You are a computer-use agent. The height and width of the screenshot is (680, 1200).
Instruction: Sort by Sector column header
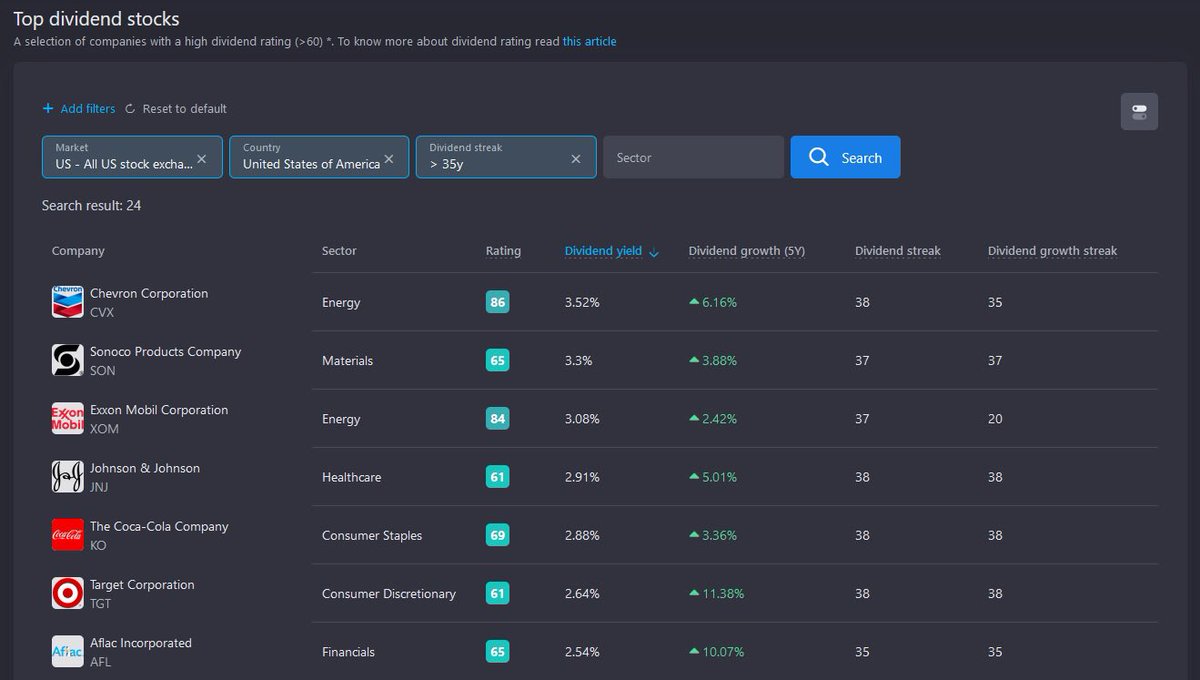(x=339, y=251)
